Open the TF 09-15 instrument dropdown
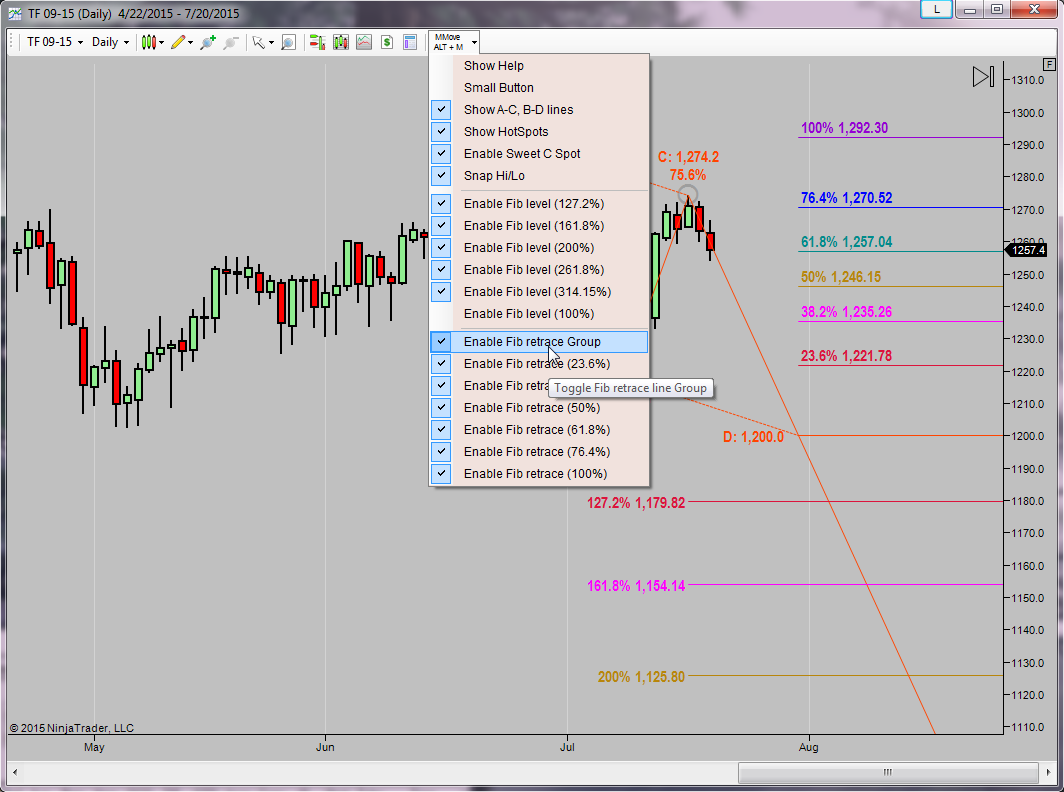This screenshot has width=1064, height=792. click(x=55, y=42)
